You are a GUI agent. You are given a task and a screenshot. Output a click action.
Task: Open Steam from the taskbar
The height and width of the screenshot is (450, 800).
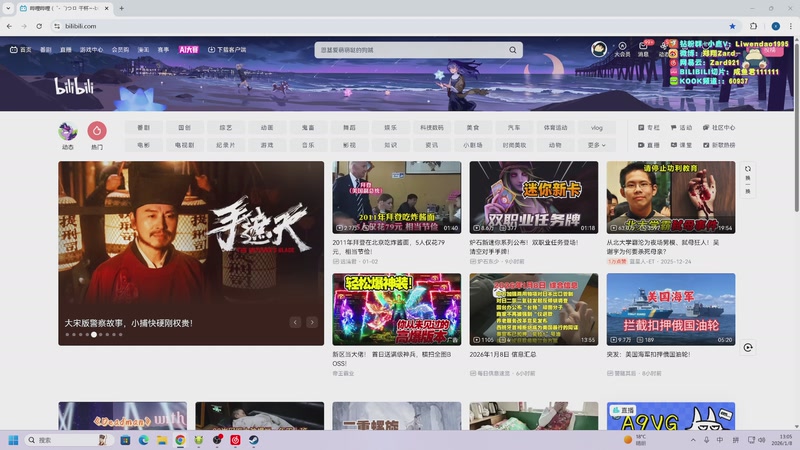[254, 440]
